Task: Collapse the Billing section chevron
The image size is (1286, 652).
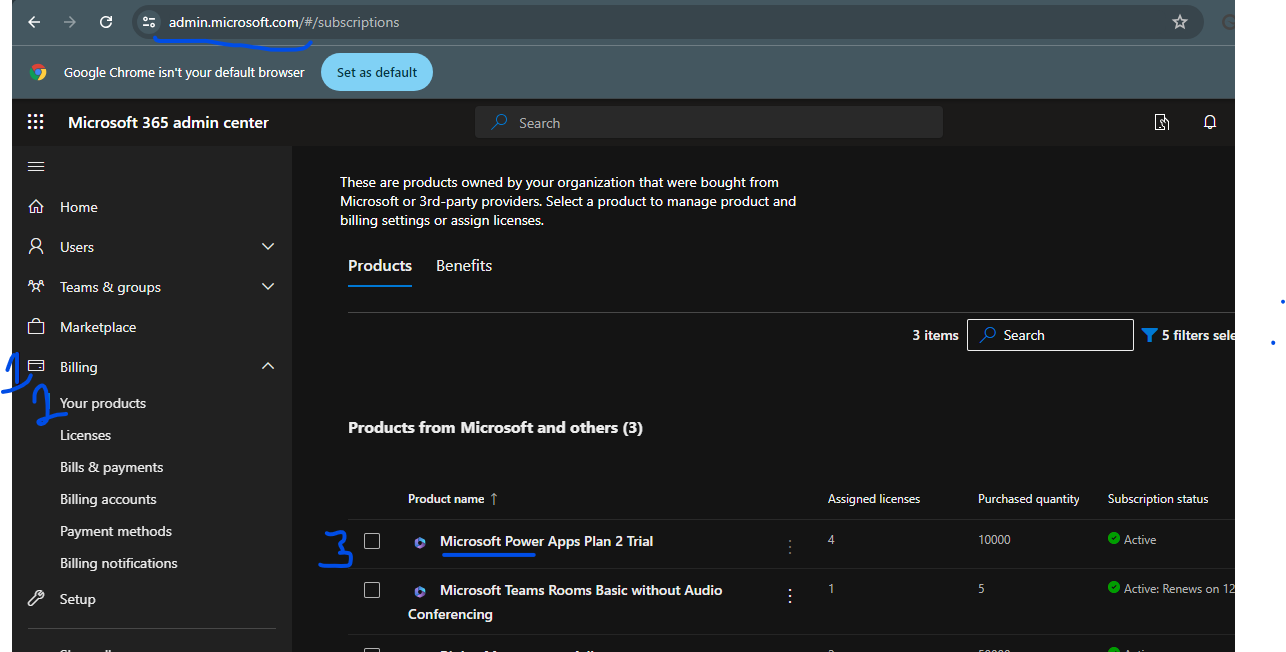Action: [268, 366]
